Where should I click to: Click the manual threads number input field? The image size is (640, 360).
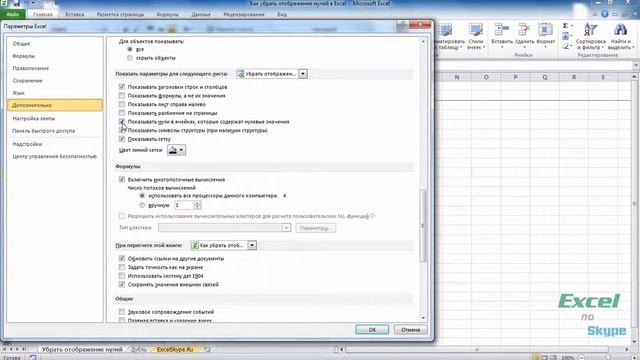click(184, 205)
